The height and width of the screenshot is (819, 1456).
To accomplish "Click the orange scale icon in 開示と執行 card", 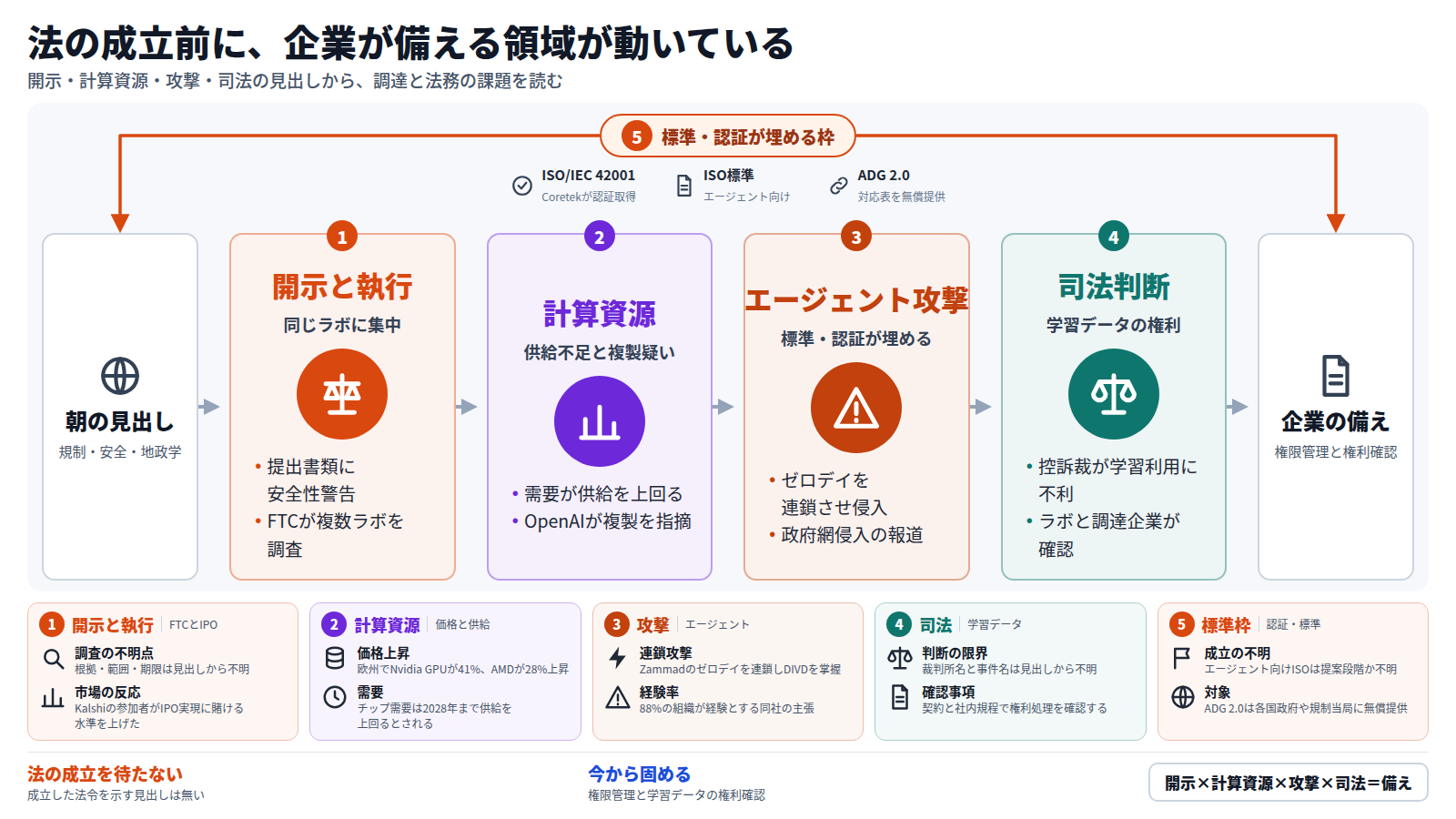I will pyautogui.click(x=342, y=394).
